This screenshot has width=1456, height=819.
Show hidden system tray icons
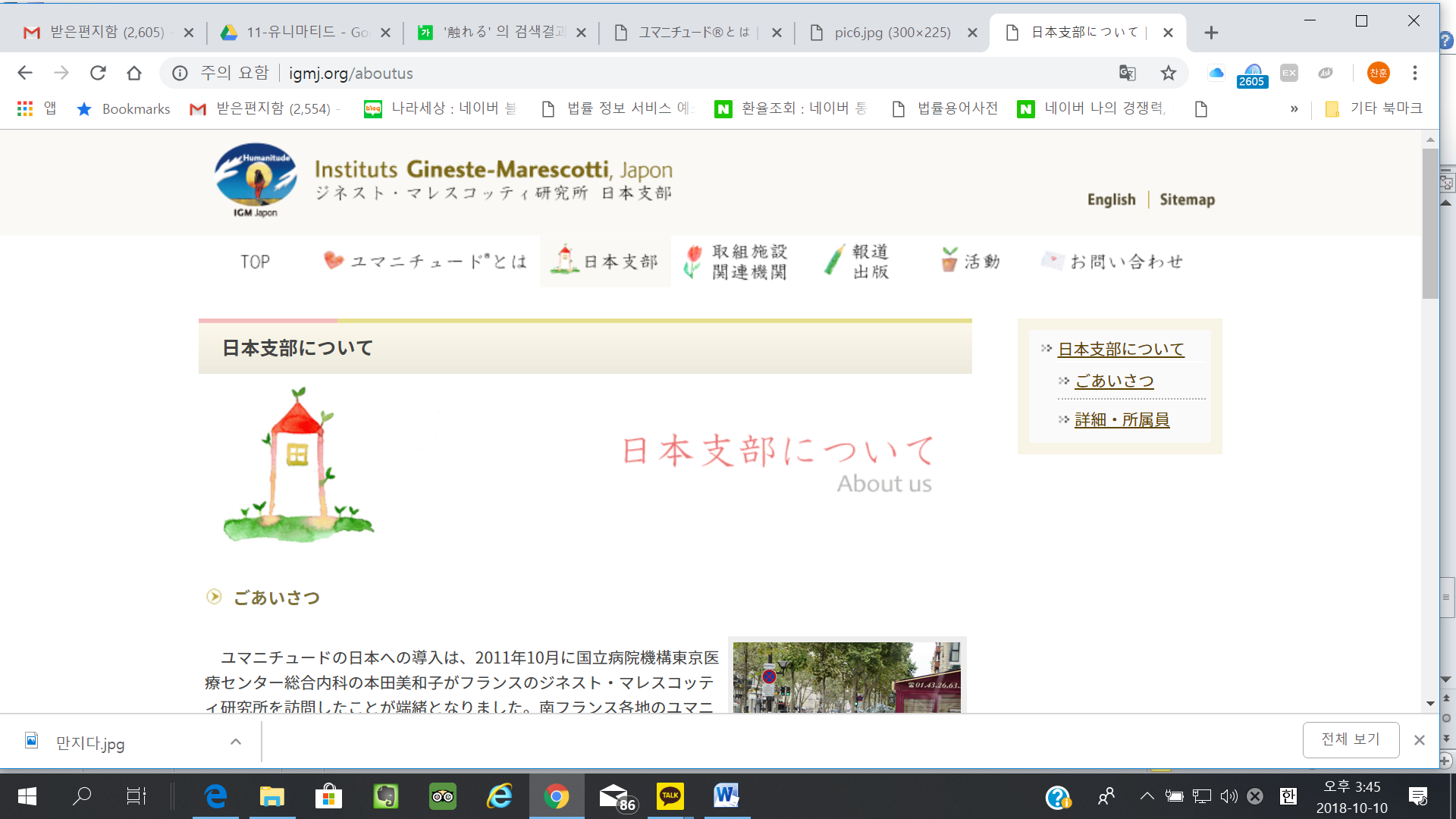tap(1147, 796)
